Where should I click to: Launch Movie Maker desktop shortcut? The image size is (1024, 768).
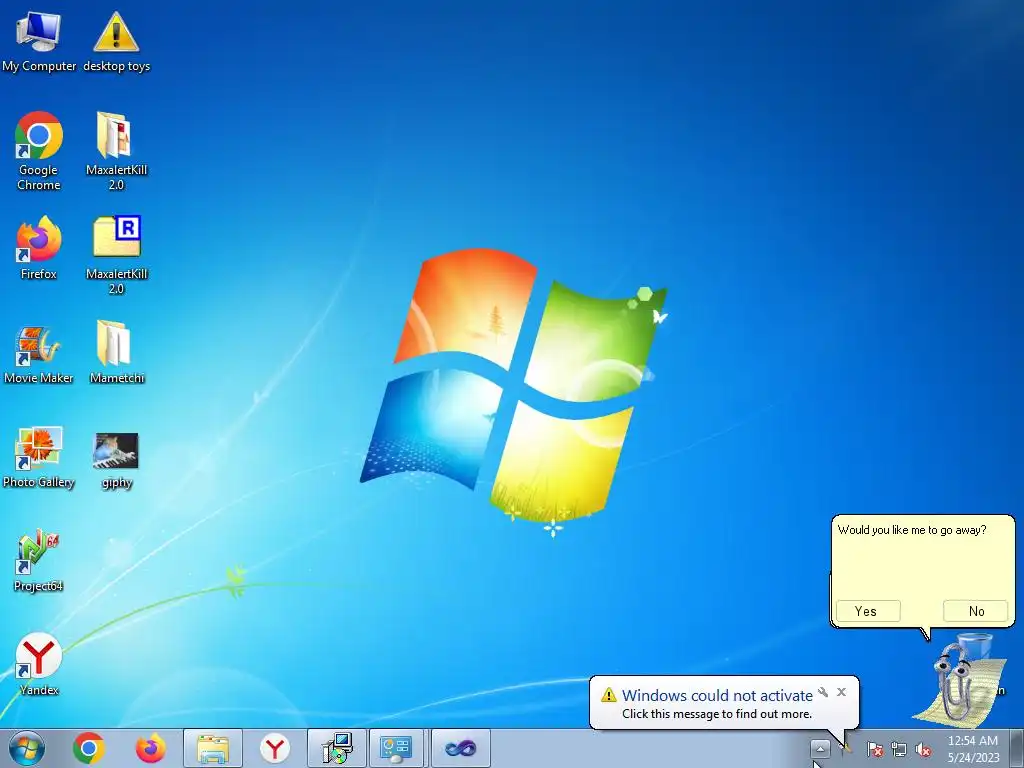(x=39, y=355)
